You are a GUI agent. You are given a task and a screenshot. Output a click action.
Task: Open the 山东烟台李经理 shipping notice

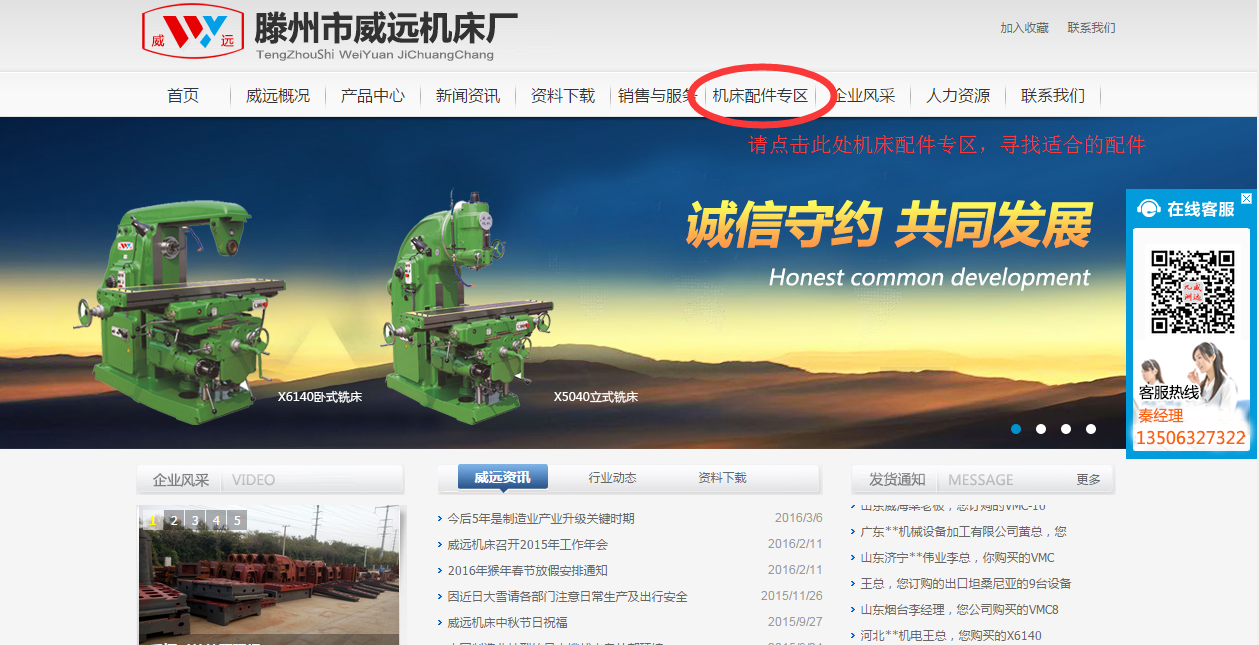click(x=960, y=609)
